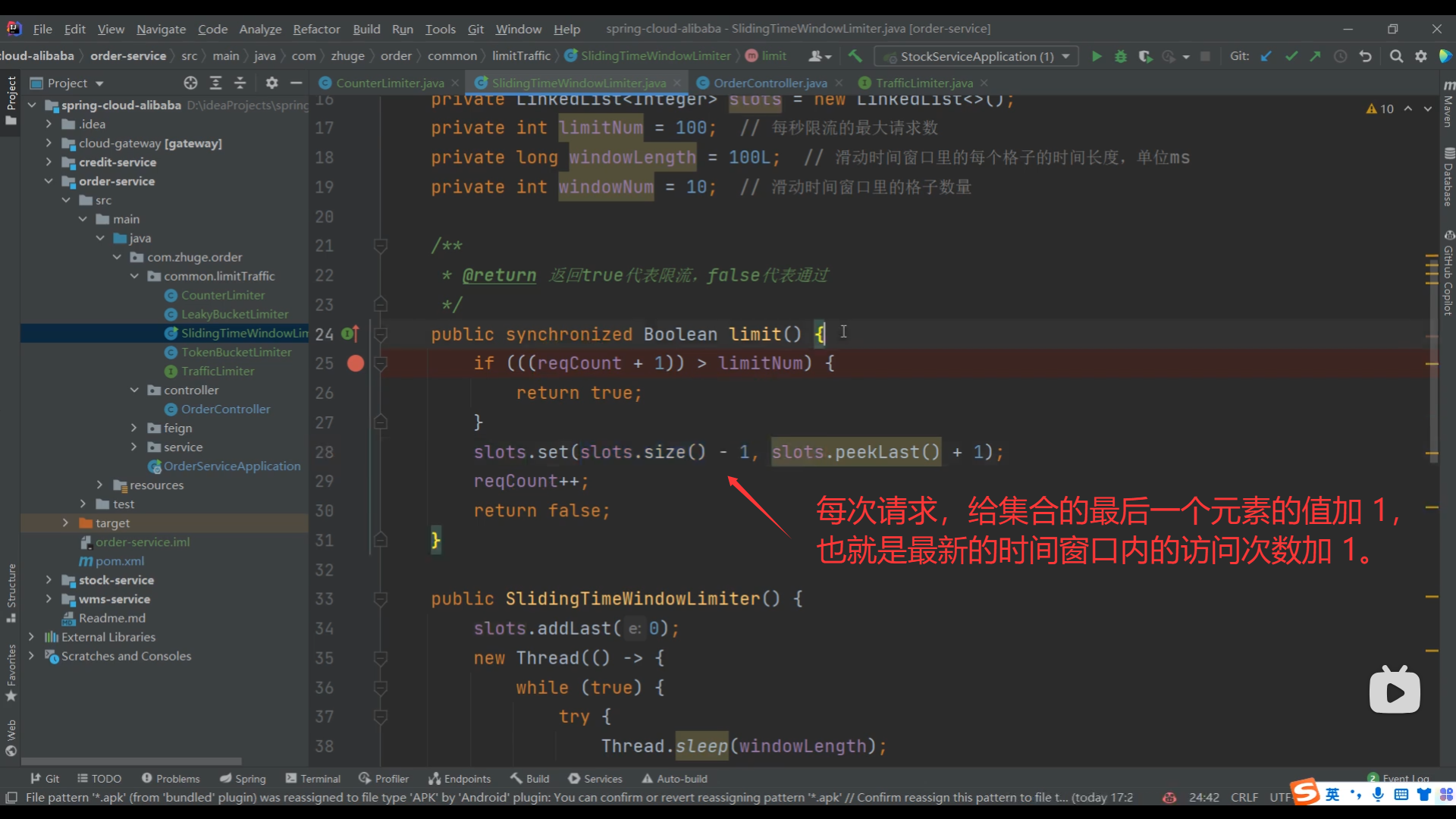This screenshot has height=819, width=1456.
Task: Open the Terminal tool window
Action: point(312,779)
